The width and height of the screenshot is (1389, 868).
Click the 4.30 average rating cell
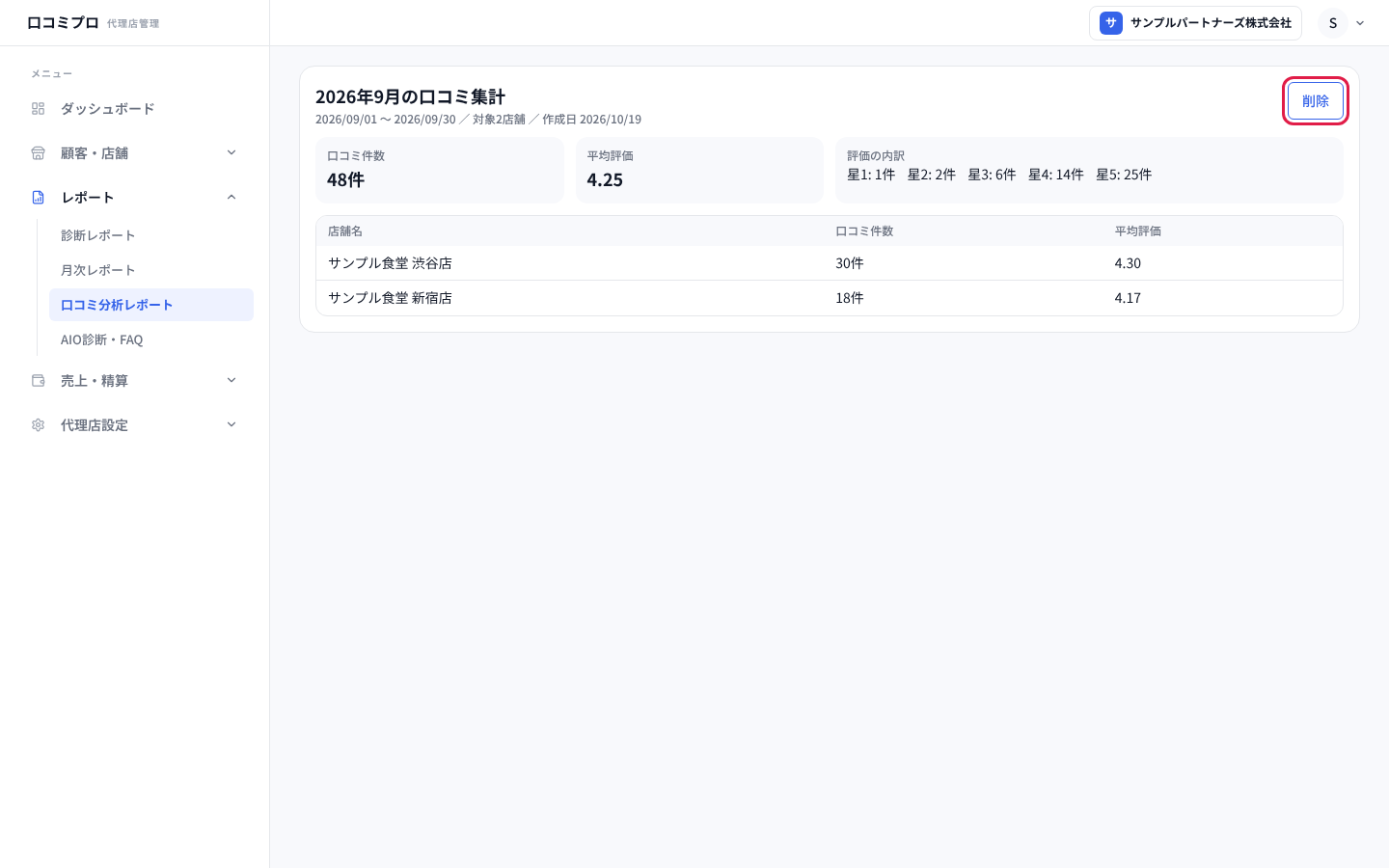tap(1128, 263)
